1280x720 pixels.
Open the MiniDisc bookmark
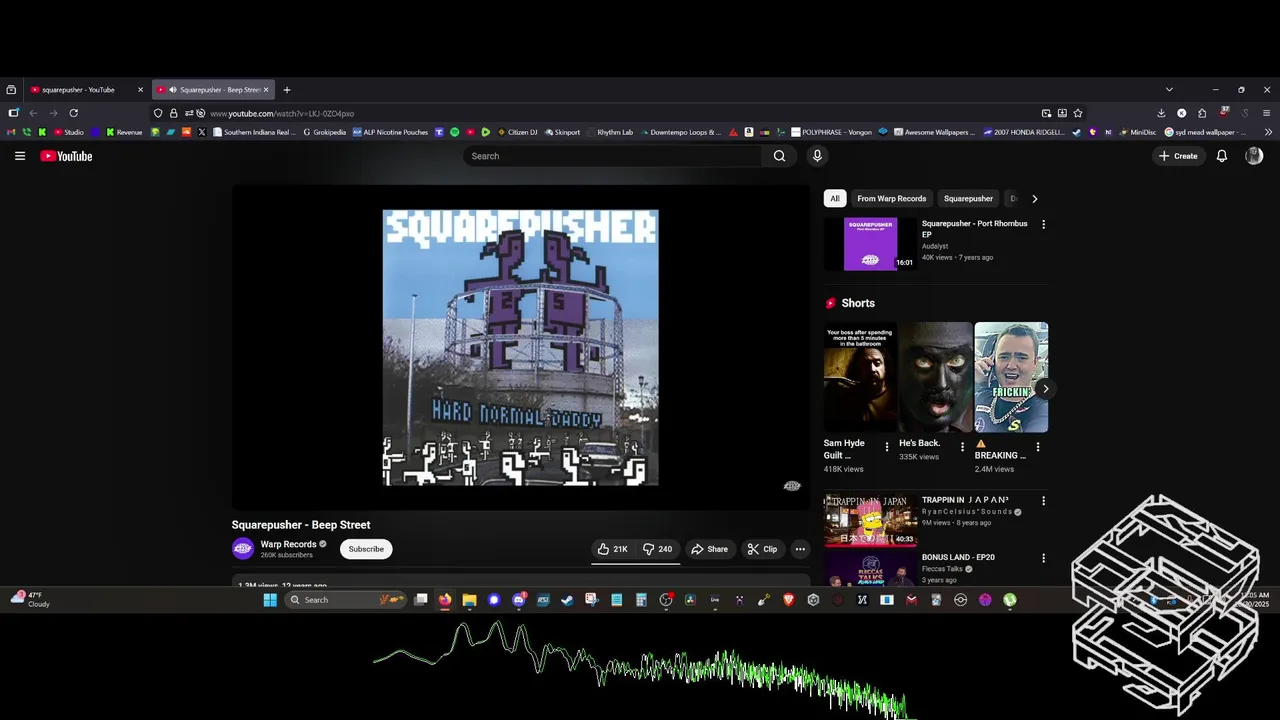(x=1138, y=132)
